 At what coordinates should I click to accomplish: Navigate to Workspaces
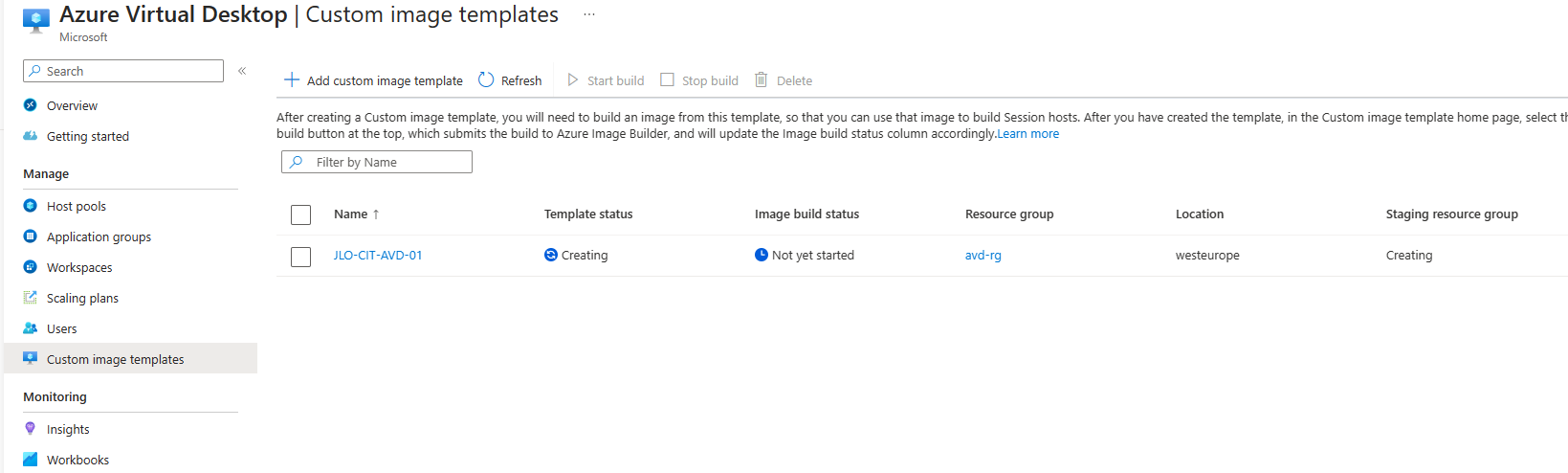point(79,267)
